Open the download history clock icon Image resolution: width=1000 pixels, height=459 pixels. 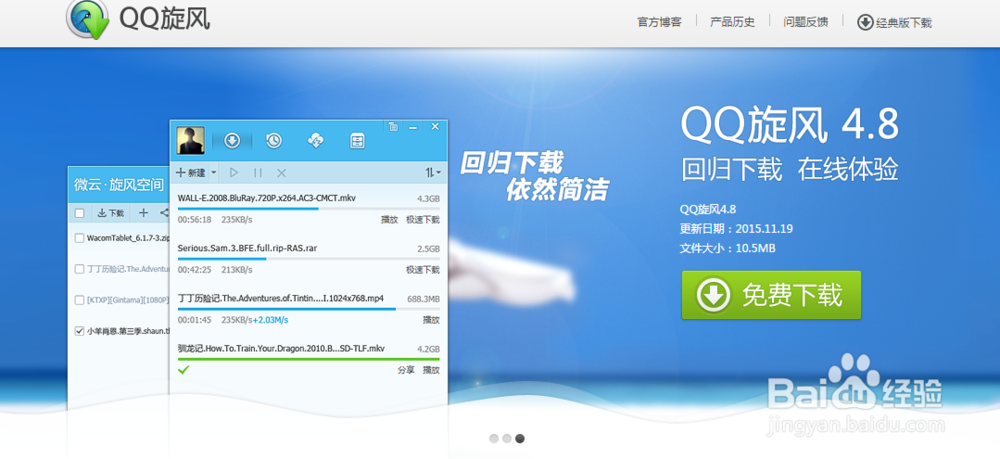click(274, 140)
